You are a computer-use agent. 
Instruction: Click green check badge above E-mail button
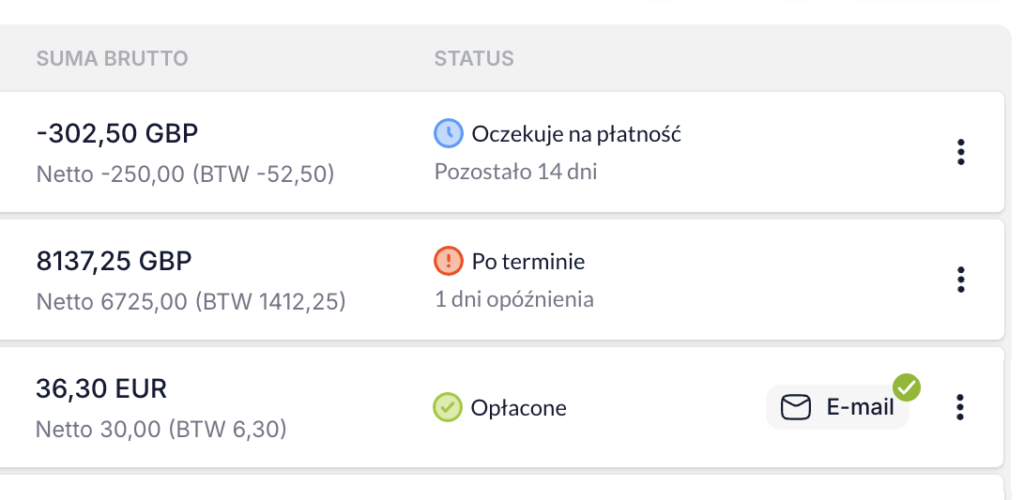[906, 387]
